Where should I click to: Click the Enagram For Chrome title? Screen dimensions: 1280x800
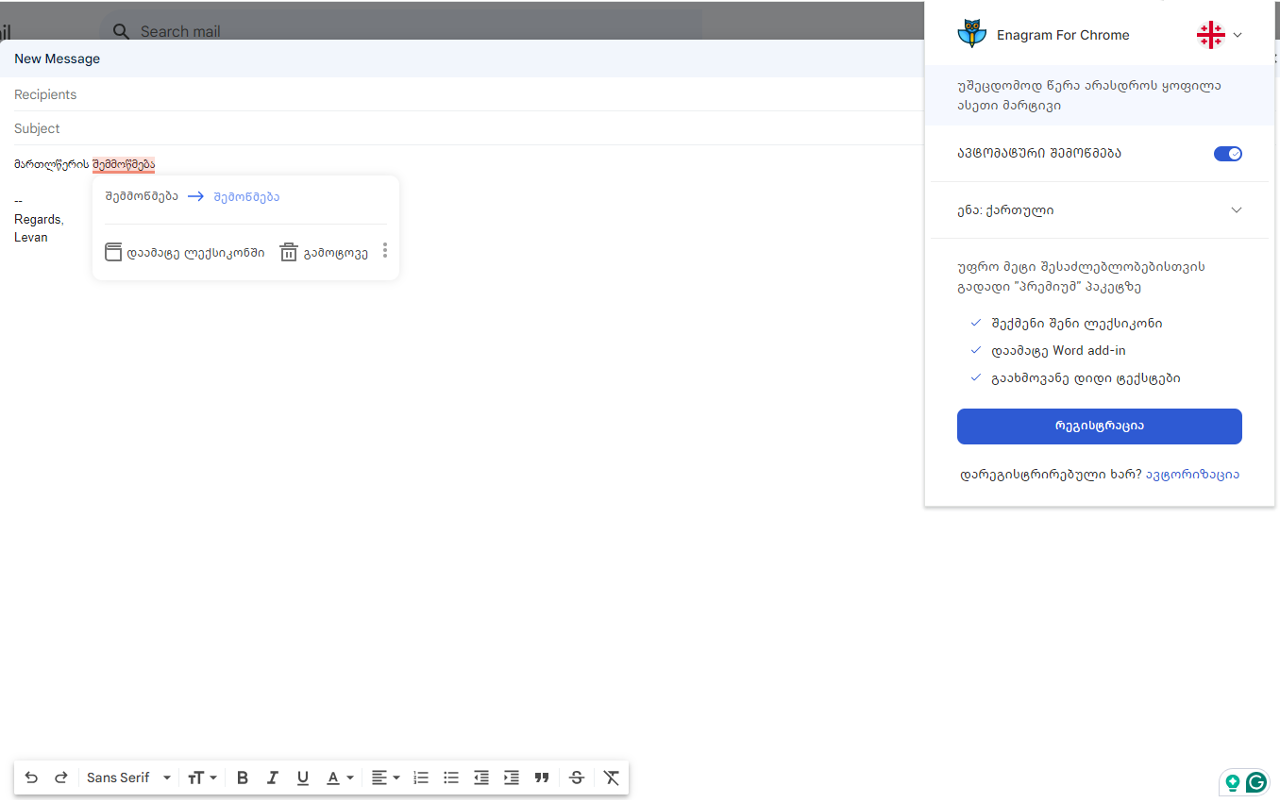pyautogui.click(x=1063, y=35)
